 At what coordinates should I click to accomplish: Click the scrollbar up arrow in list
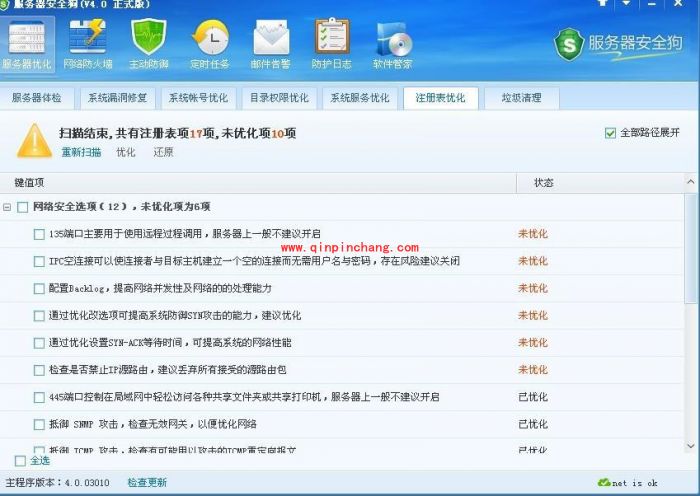click(x=691, y=183)
